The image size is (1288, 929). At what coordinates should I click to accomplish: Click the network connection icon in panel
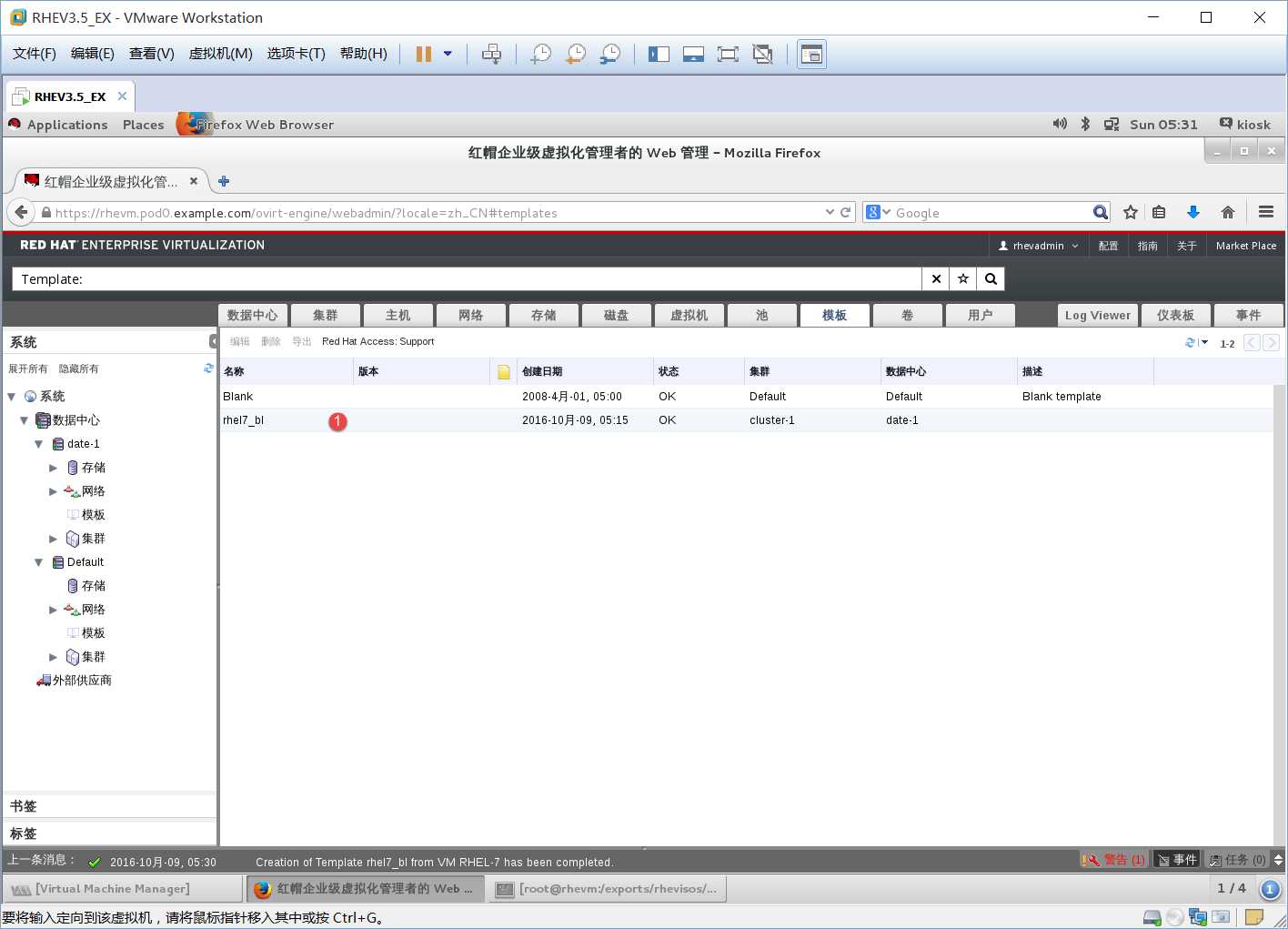coord(1112,125)
